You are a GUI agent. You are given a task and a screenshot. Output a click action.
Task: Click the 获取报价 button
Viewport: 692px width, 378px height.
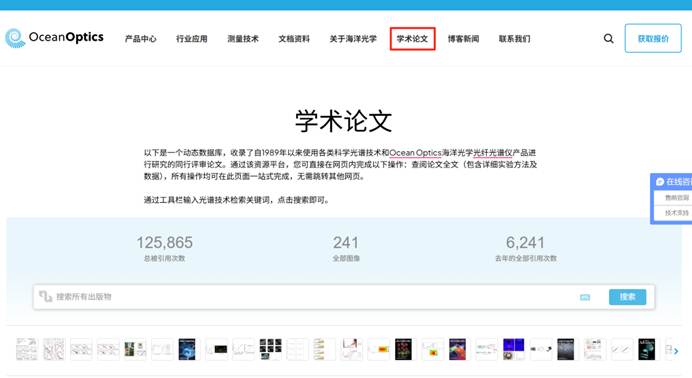point(653,38)
